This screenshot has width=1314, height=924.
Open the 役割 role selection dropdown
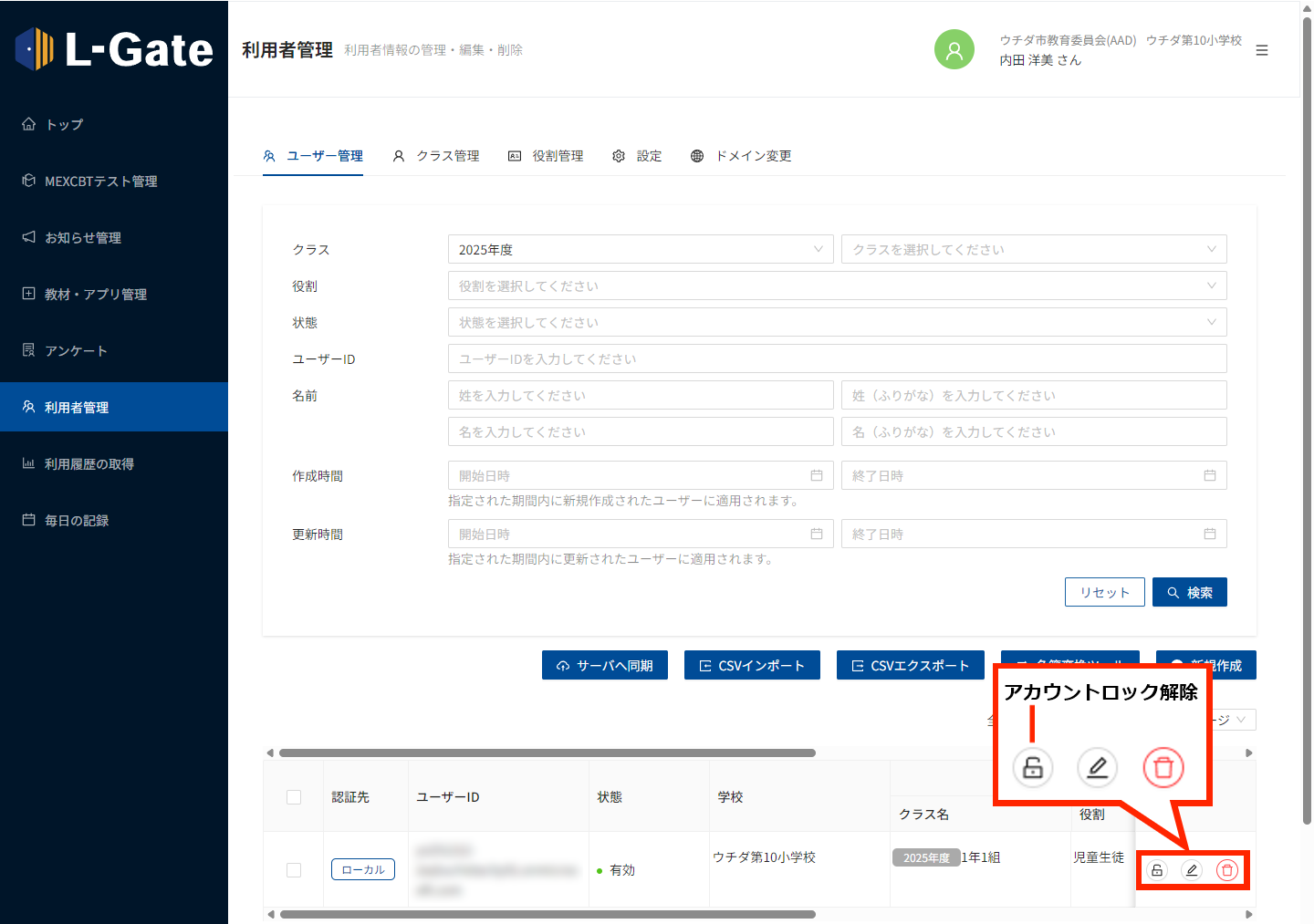837,286
